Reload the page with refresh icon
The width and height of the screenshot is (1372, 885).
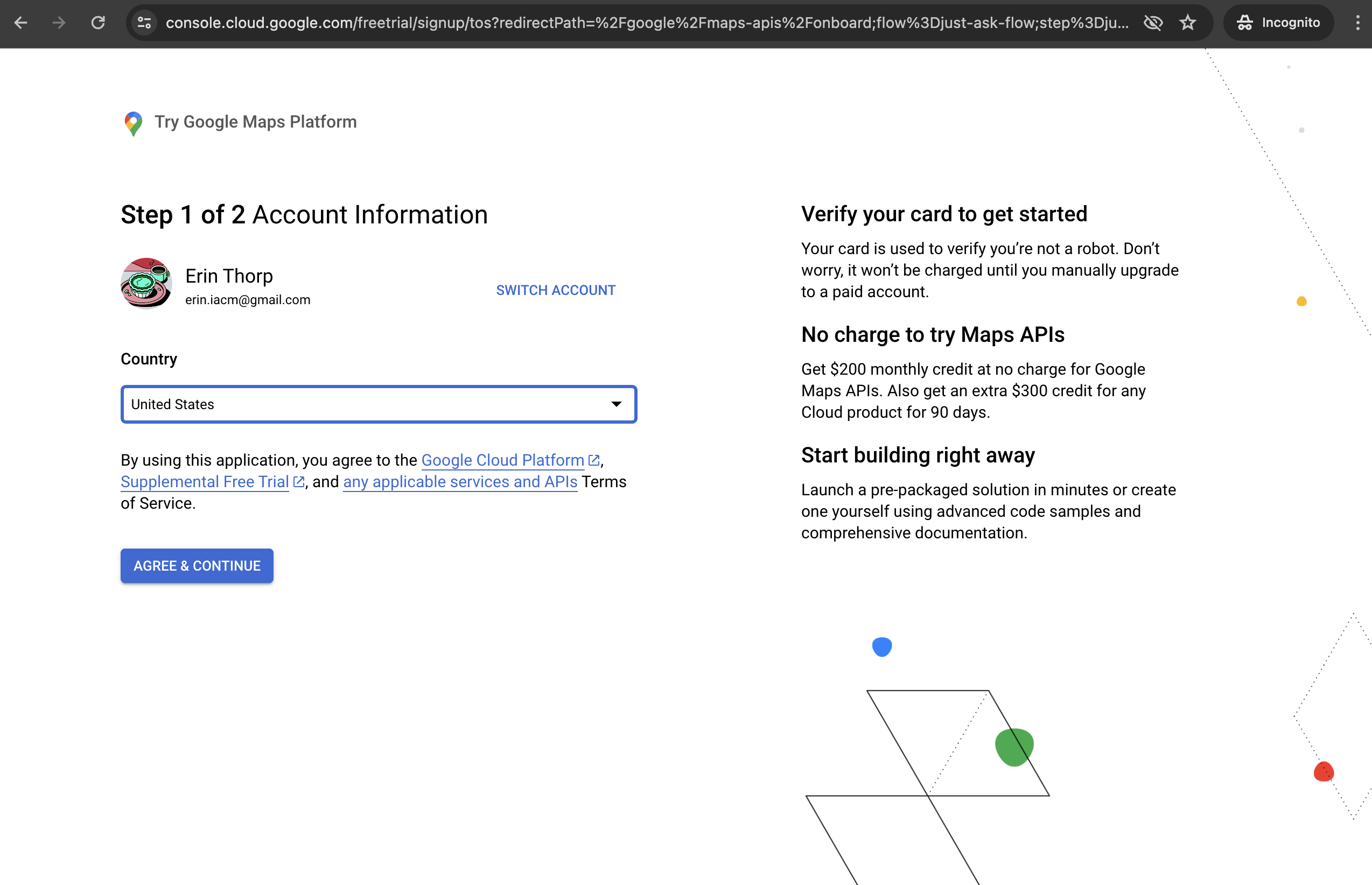99,23
